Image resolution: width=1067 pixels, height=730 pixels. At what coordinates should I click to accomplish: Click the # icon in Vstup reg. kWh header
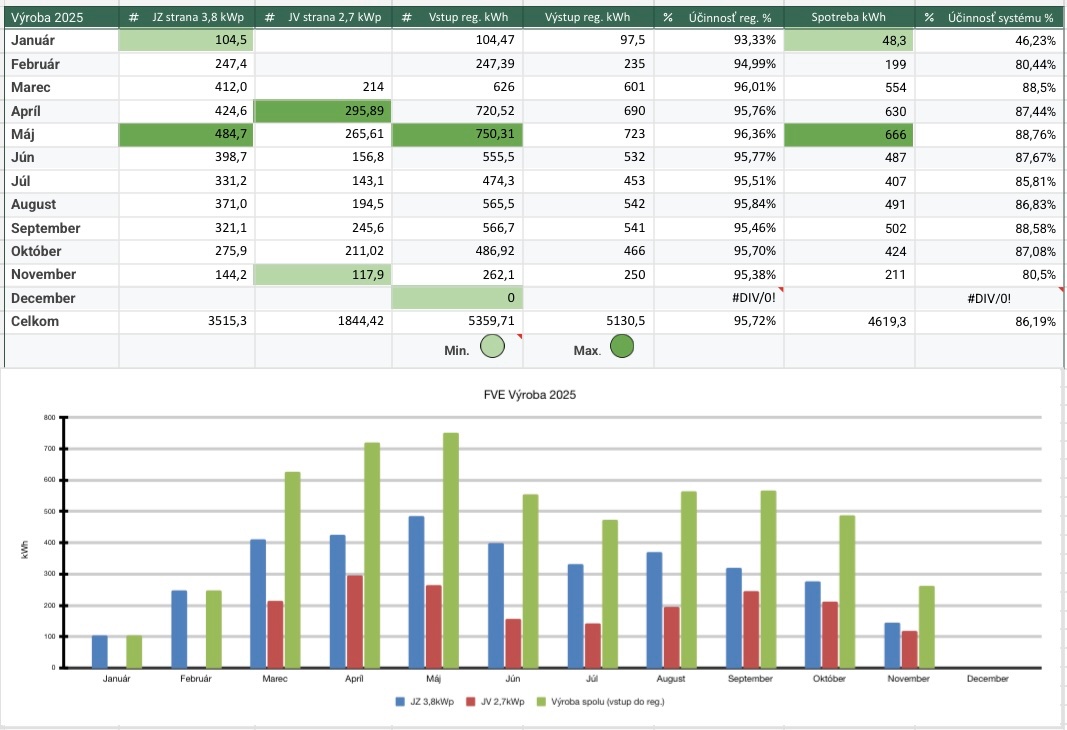tap(406, 18)
